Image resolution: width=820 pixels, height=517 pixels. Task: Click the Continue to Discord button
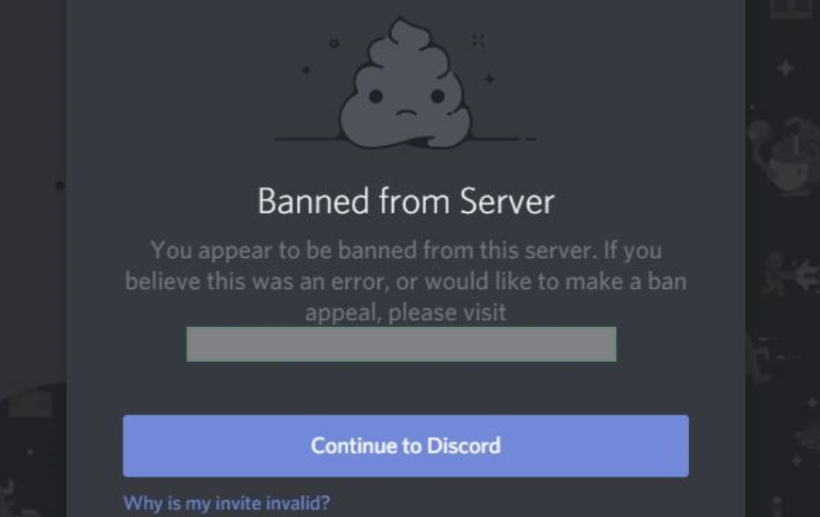point(406,446)
